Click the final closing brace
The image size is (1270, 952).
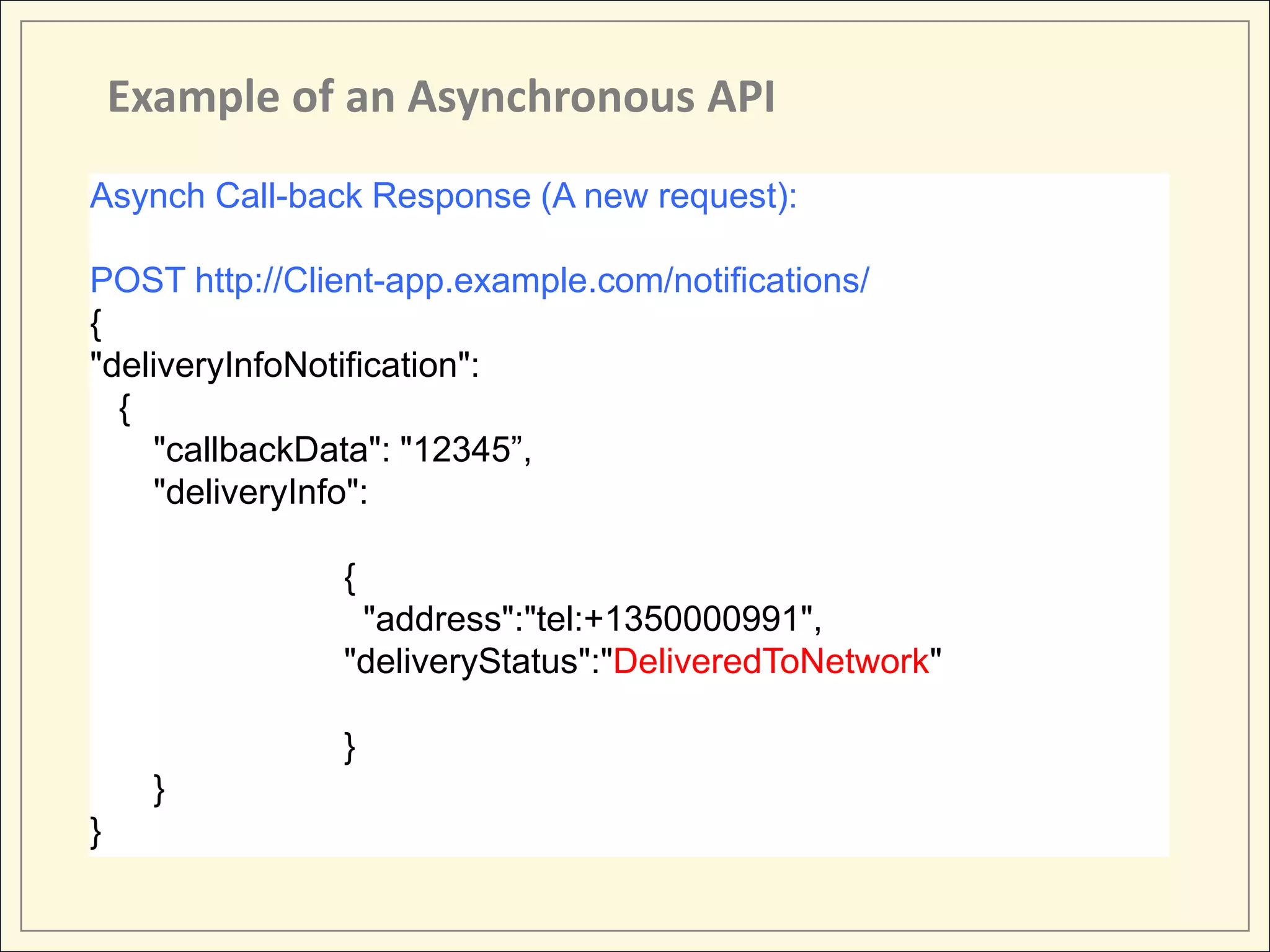click(95, 832)
